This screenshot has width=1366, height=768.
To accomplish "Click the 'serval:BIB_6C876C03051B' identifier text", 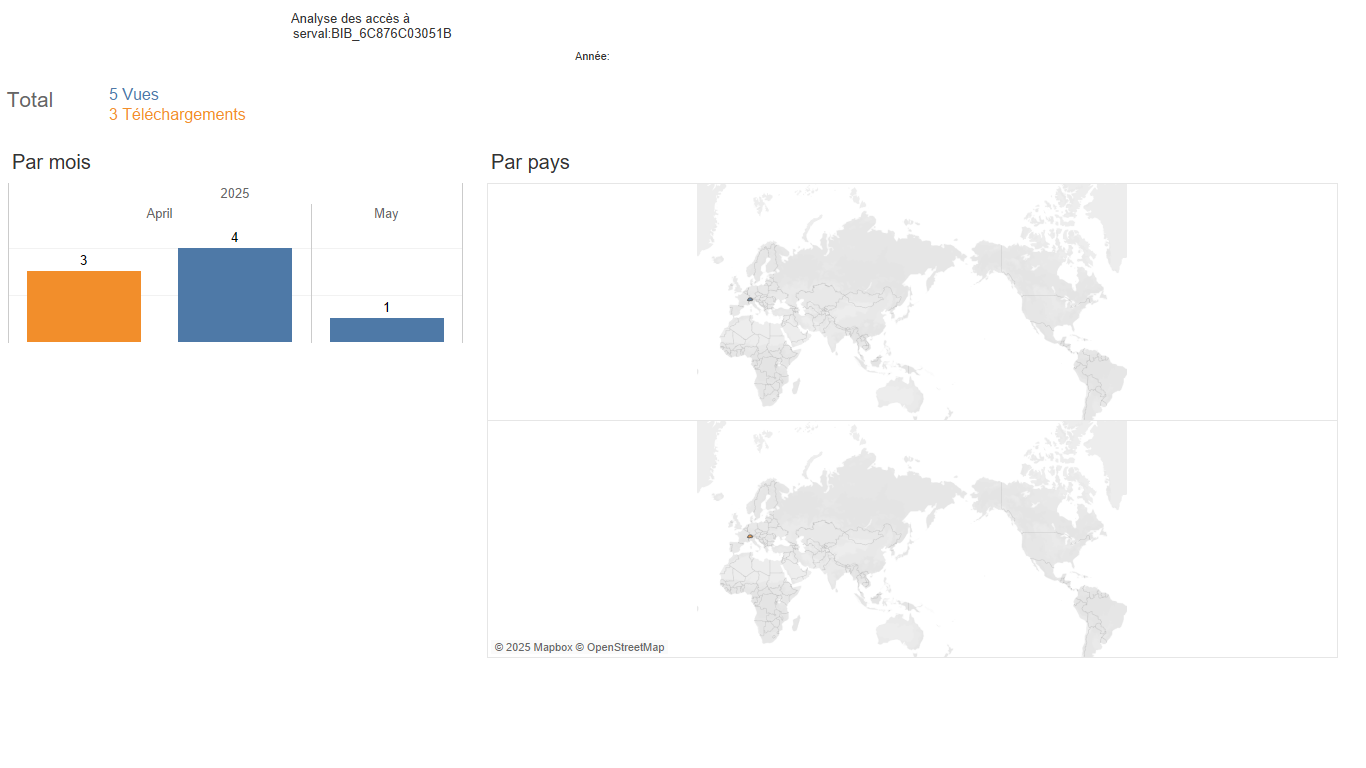I will (x=372, y=34).
